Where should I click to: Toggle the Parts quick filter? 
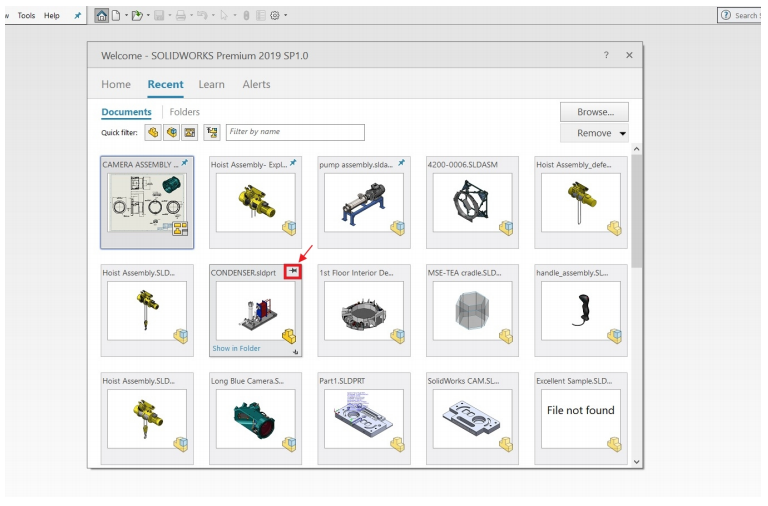click(x=153, y=132)
